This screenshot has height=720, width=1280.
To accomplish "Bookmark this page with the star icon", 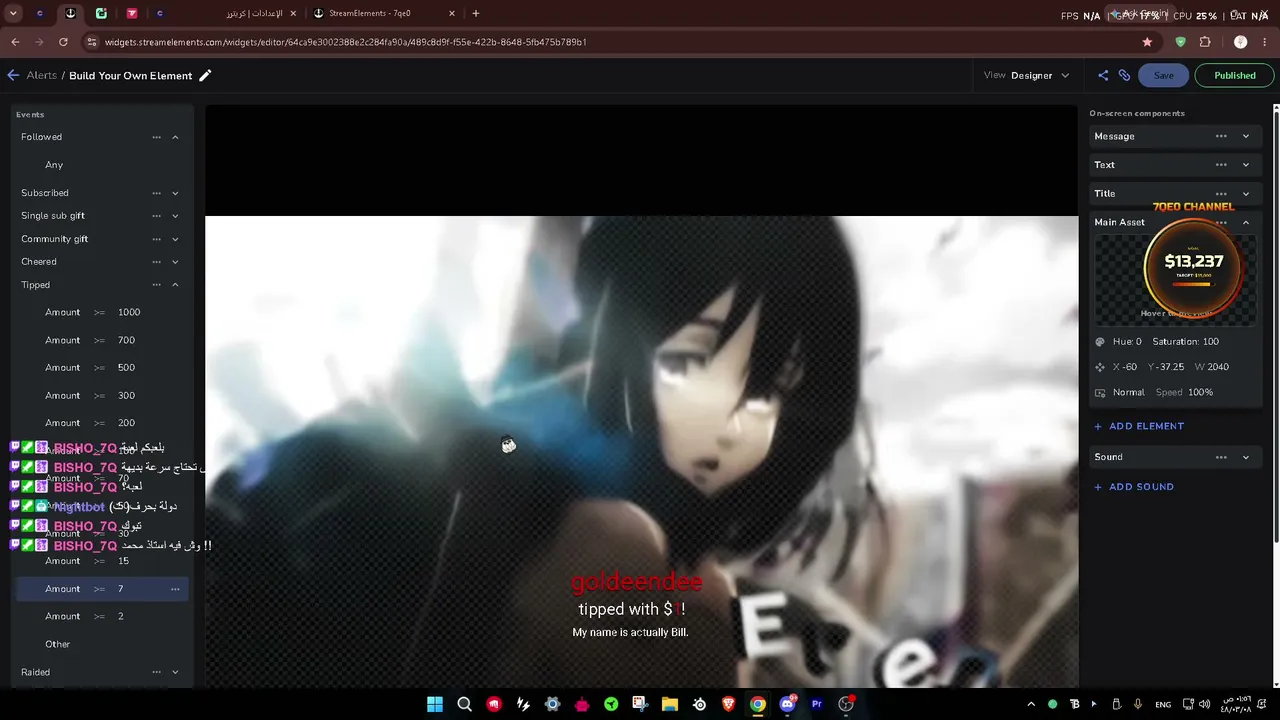I will 1147,42.
